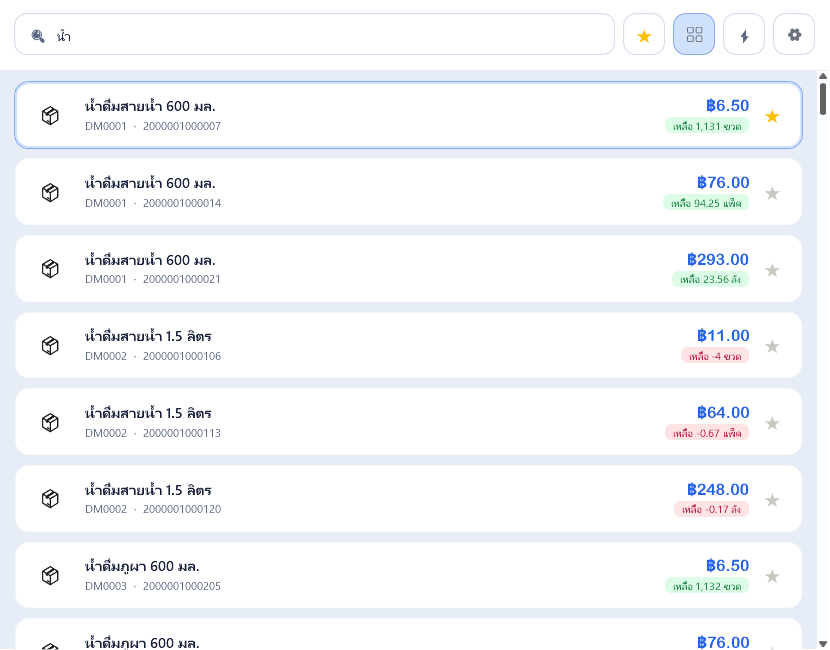The height and width of the screenshot is (650, 830).
Task: Click box icon of product 2000001000113
Action: pyautogui.click(x=50, y=422)
